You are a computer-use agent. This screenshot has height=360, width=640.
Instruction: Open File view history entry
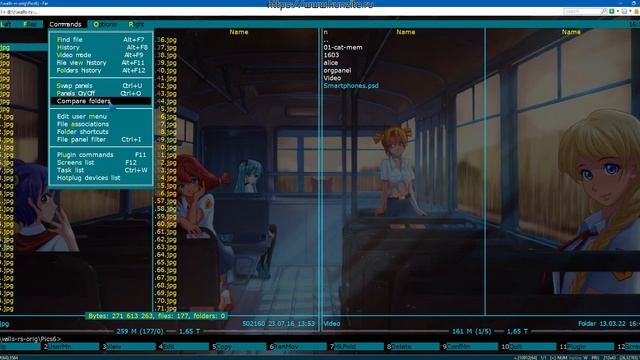point(101,63)
